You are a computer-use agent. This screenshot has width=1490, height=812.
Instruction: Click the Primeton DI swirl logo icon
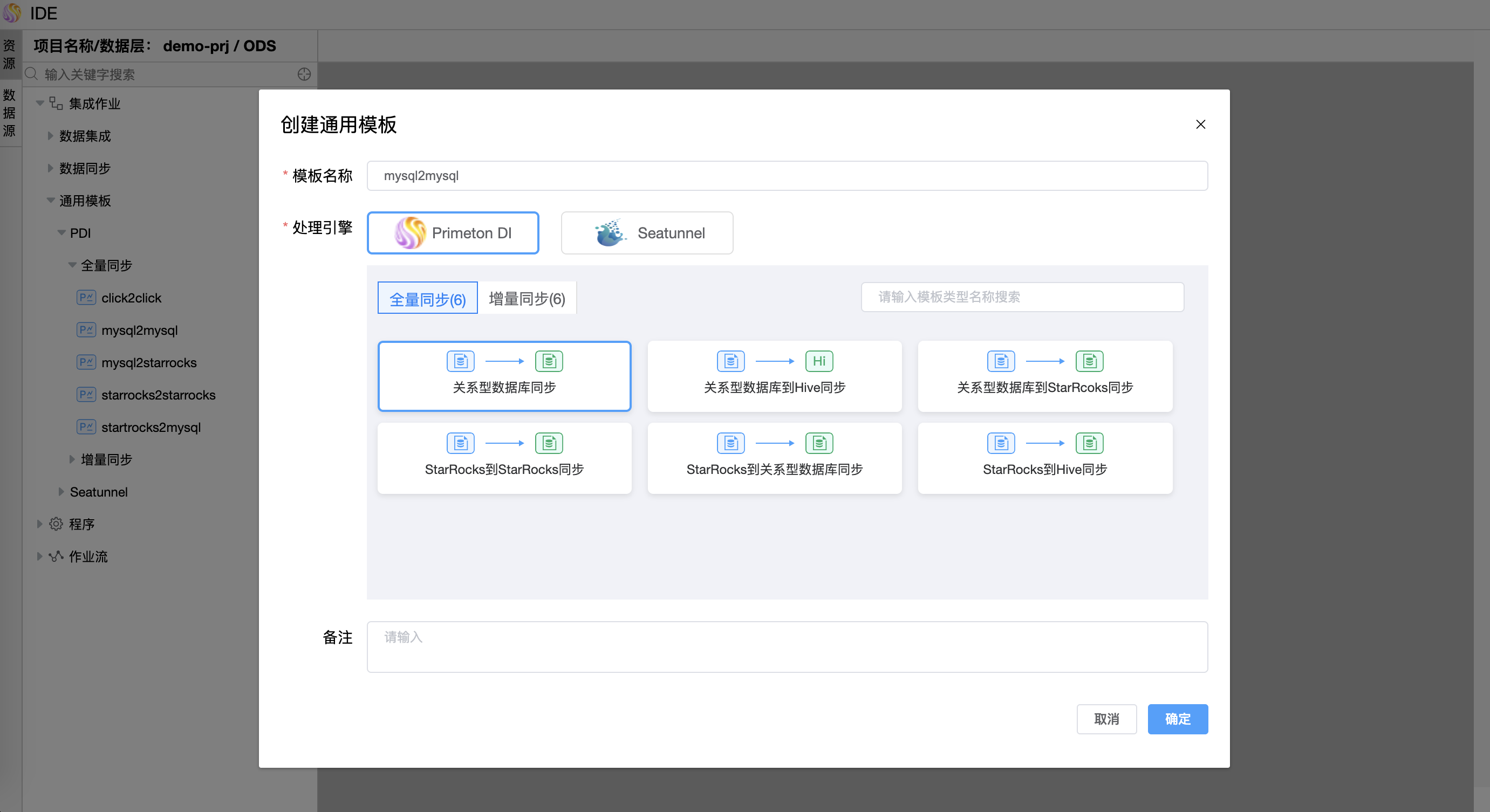409,233
